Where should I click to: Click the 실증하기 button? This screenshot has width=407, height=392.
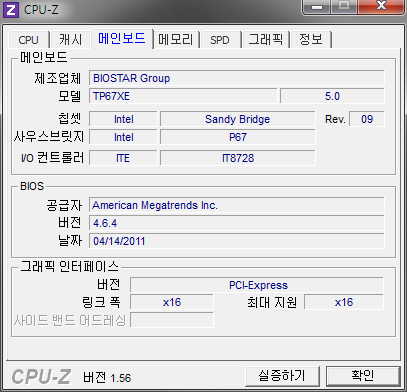coord(282,376)
